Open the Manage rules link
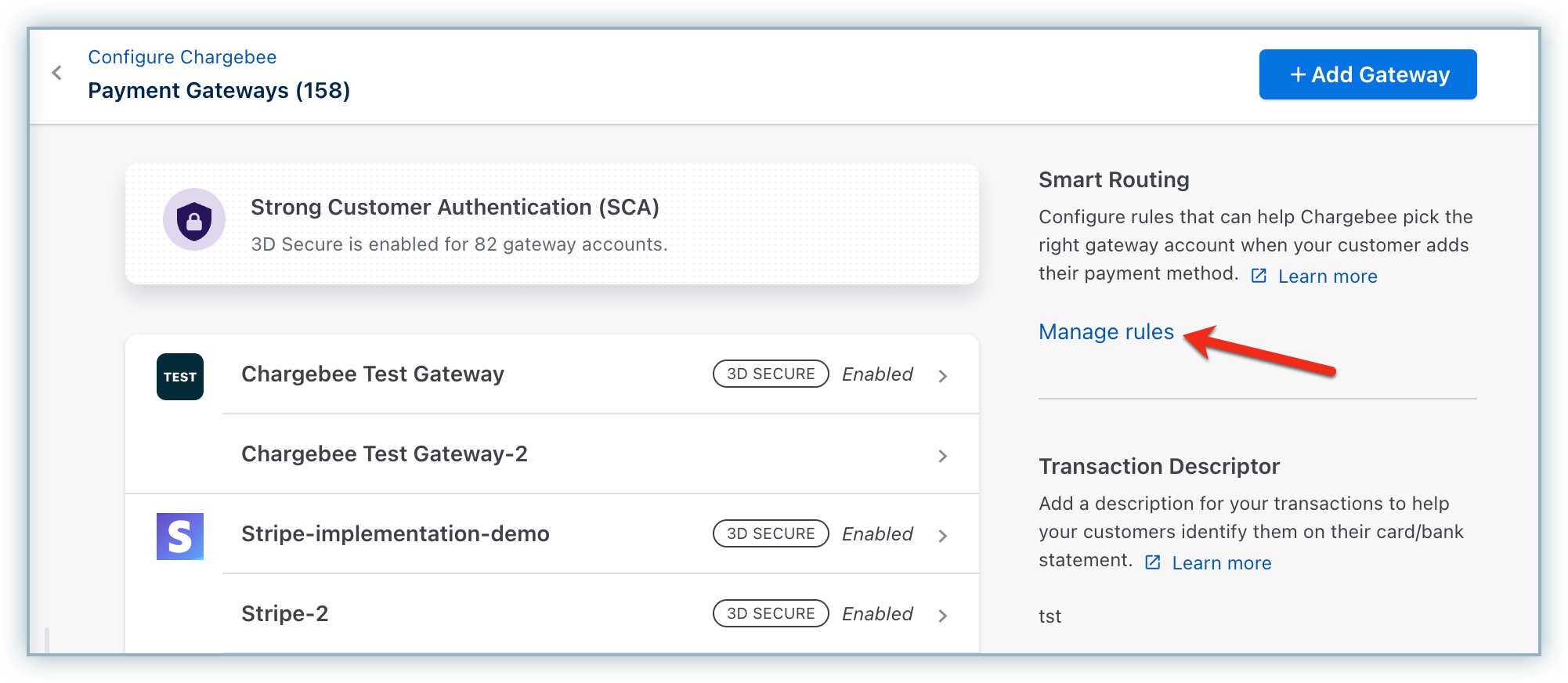This screenshot has height=683, width=1568. (1106, 332)
